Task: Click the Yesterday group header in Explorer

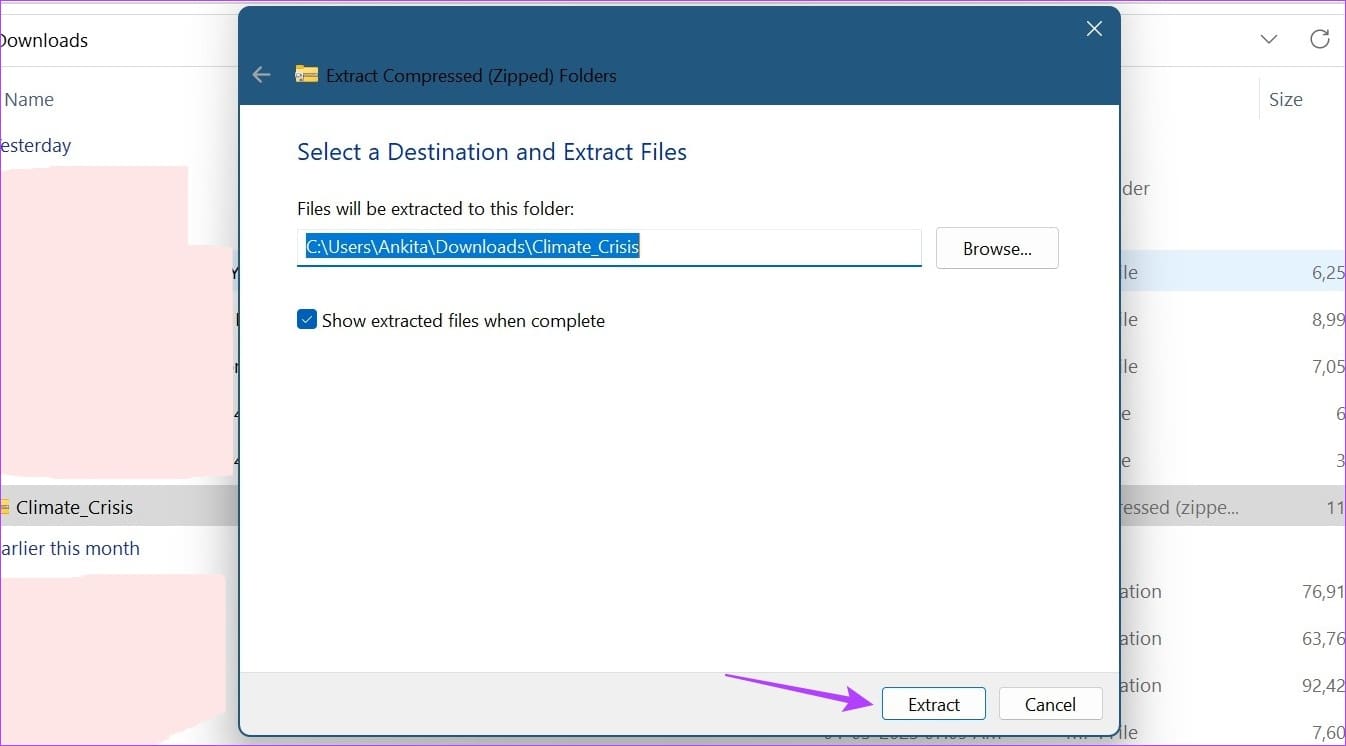Action: click(36, 145)
